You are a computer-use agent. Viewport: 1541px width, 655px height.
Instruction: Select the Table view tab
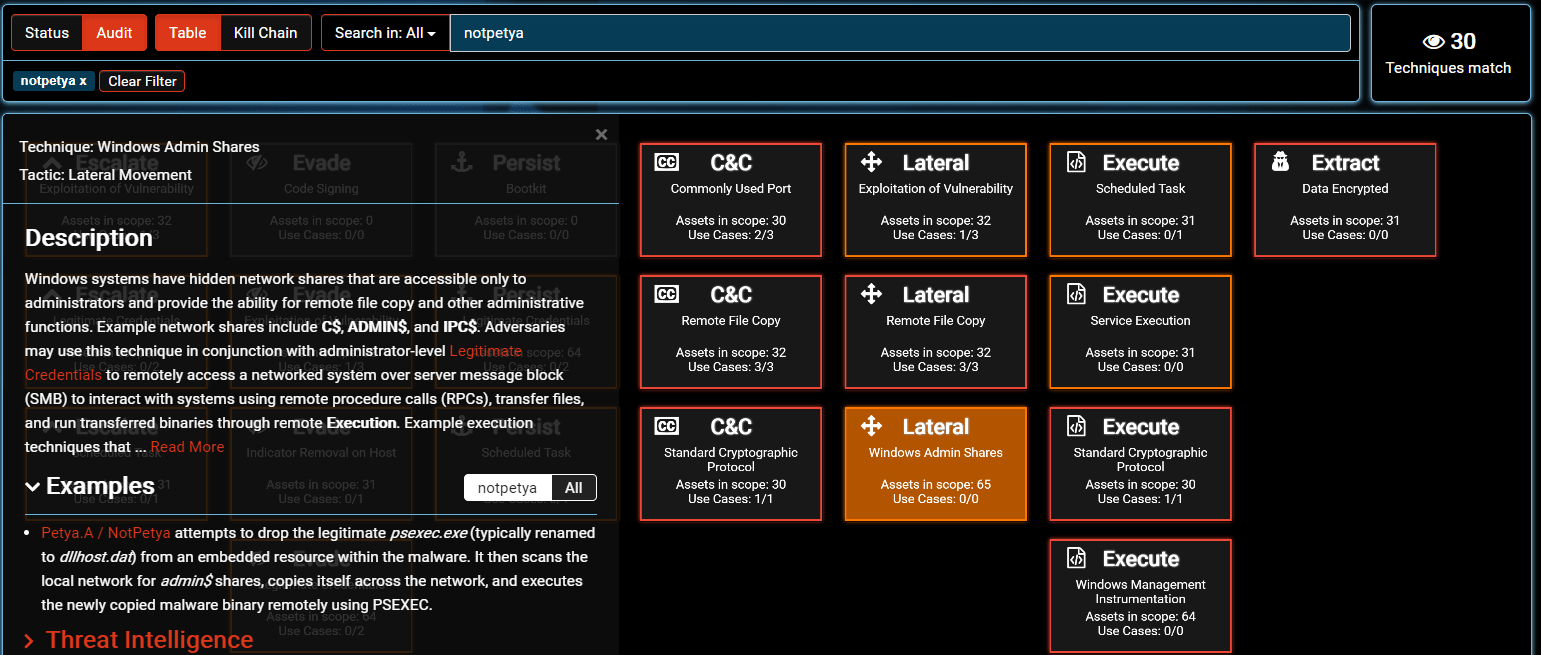click(187, 33)
